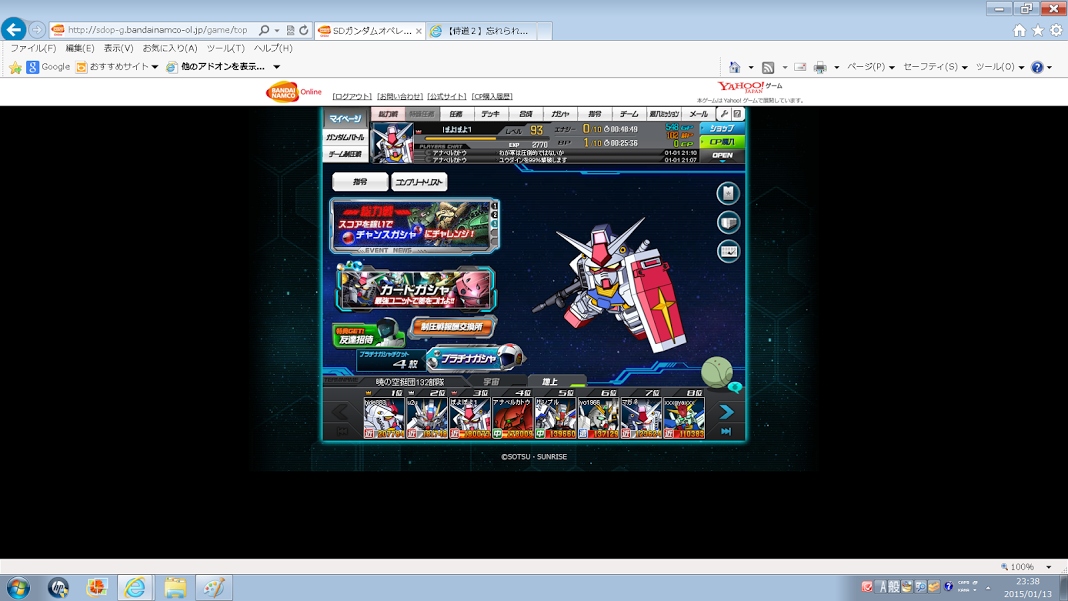The height and width of the screenshot is (601, 1068).
Task: Open the ページ(P) dropdown menu
Action: (870, 67)
